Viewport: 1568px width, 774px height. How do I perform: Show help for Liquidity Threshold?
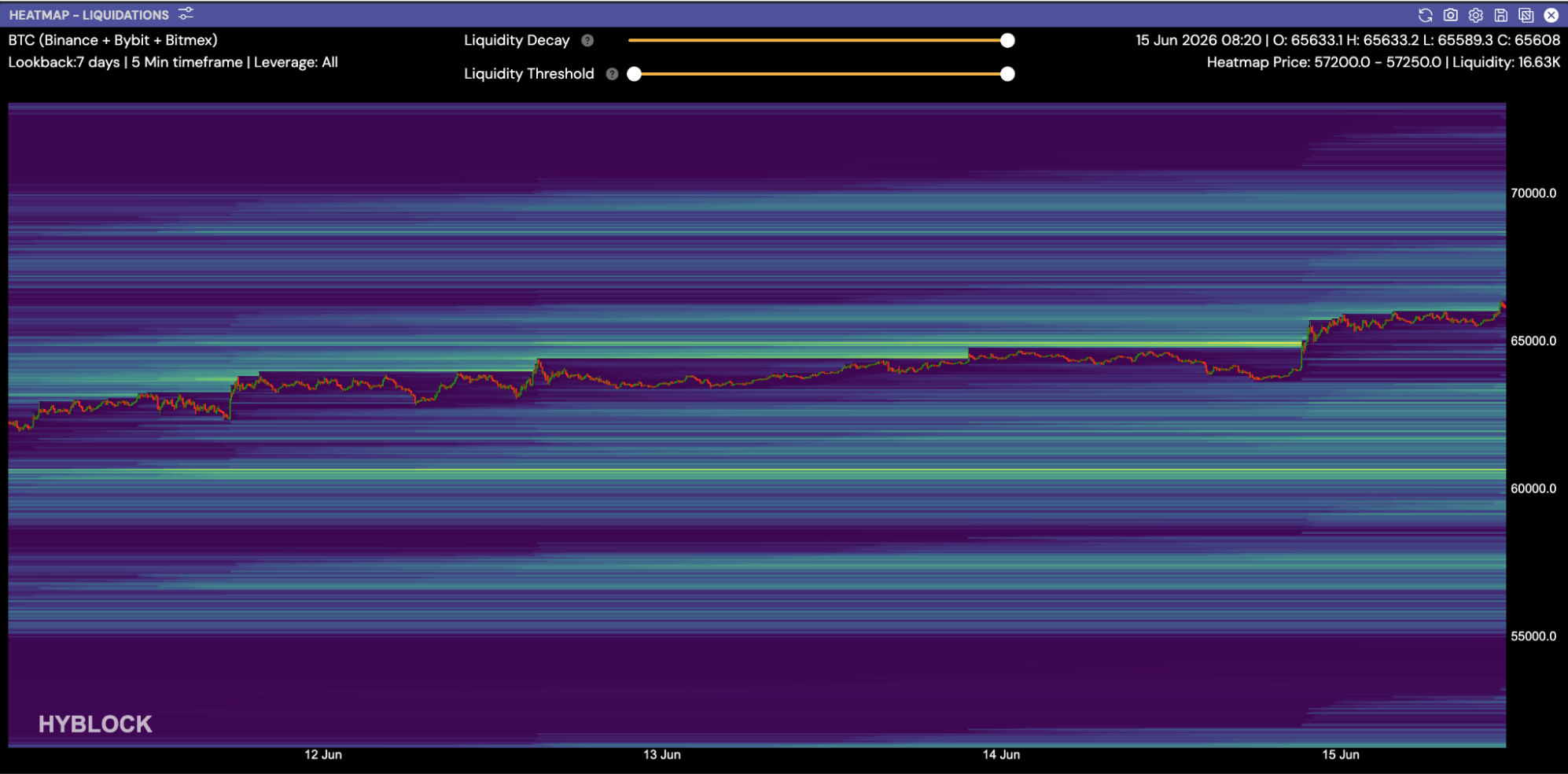coord(612,74)
